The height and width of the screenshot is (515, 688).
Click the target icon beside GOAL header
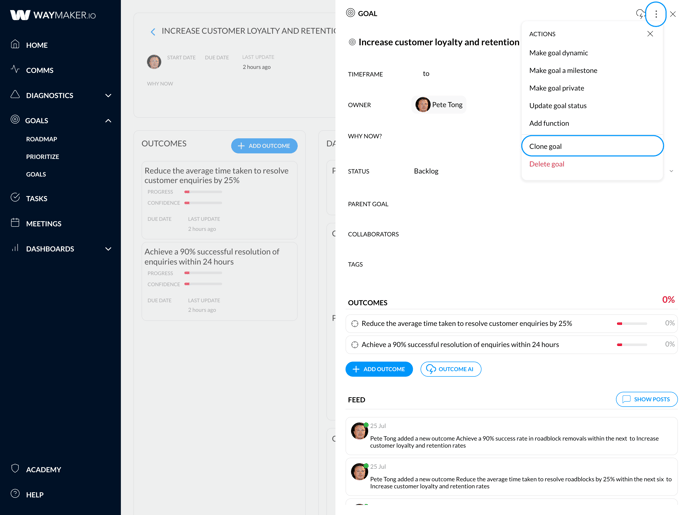pos(350,13)
